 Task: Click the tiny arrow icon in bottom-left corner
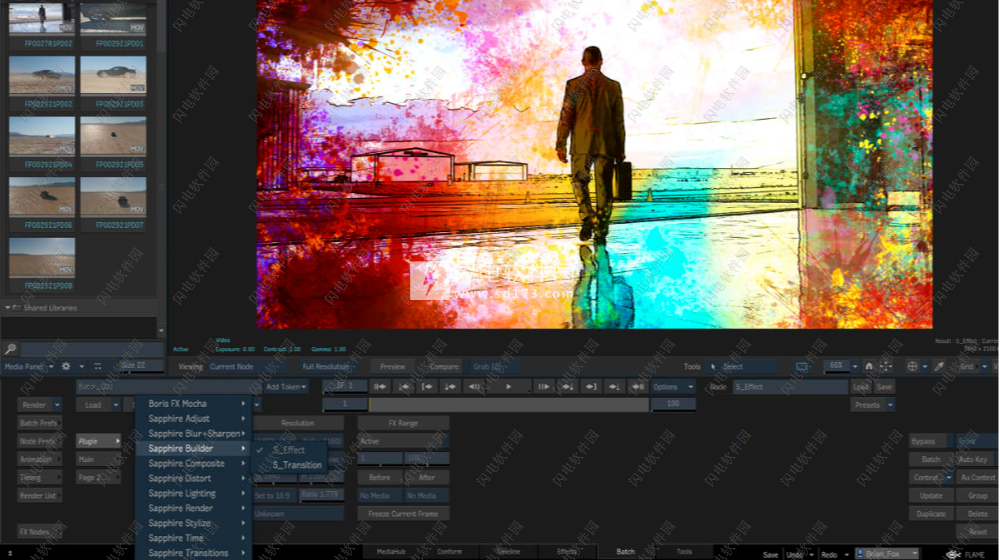point(9,554)
